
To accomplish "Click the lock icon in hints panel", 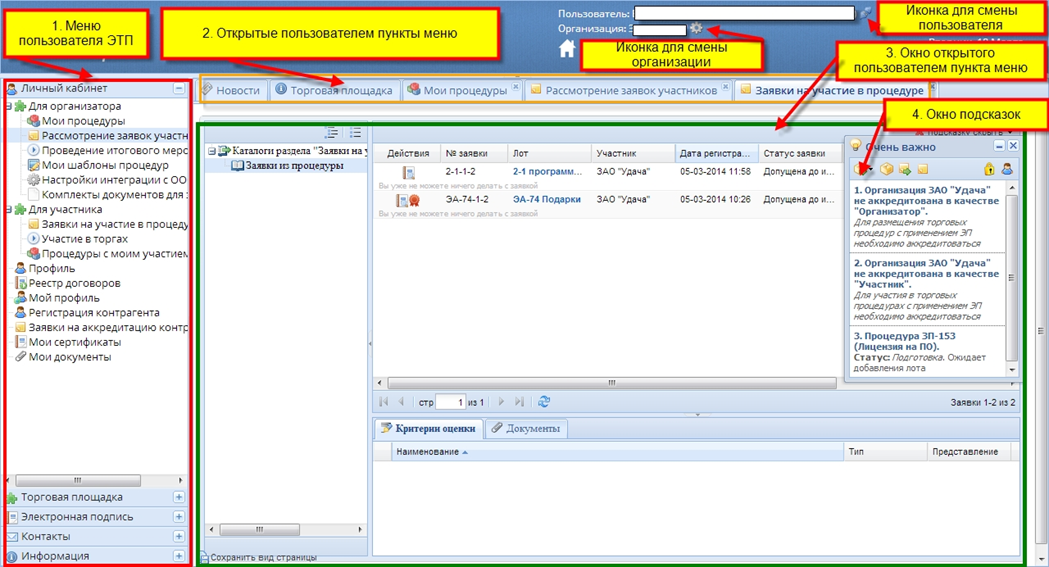I will click(x=990, y=169).
